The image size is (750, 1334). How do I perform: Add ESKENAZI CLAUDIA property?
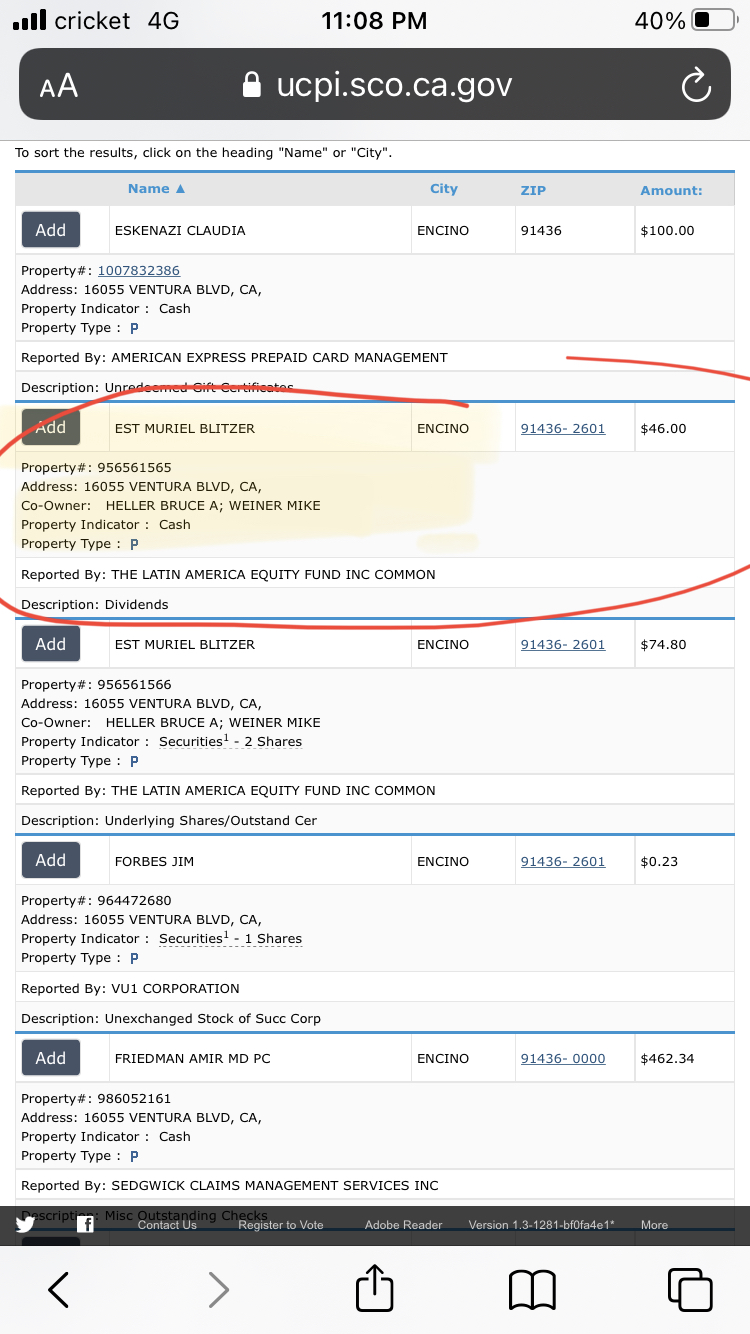[51, 230]
